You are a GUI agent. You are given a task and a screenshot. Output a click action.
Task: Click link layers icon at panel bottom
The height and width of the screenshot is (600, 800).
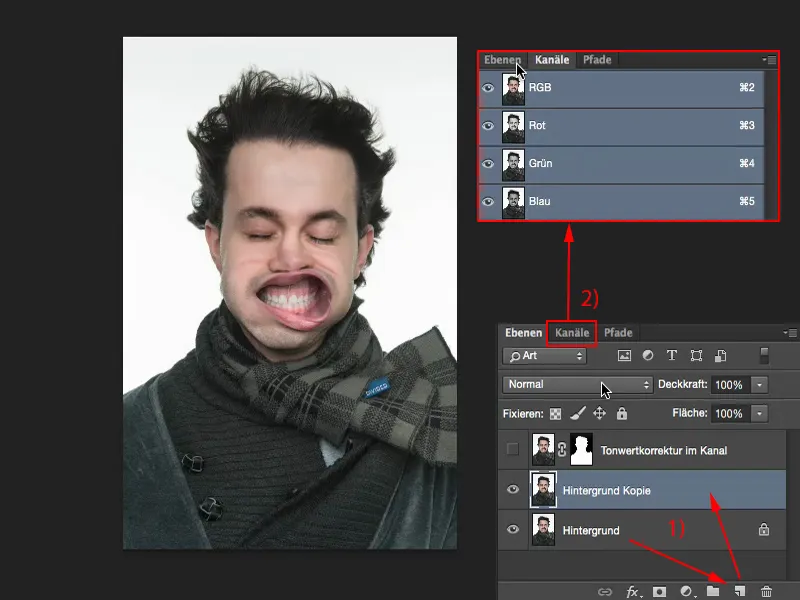605,592
